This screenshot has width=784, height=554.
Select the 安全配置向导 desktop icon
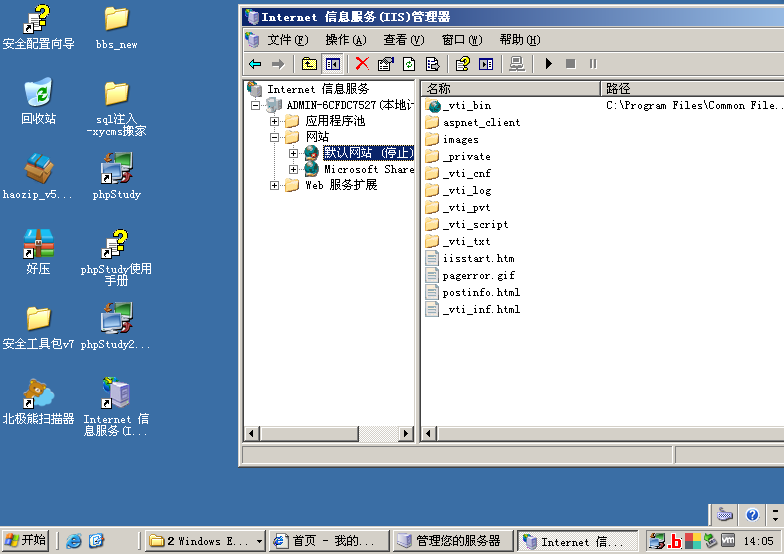38,27
